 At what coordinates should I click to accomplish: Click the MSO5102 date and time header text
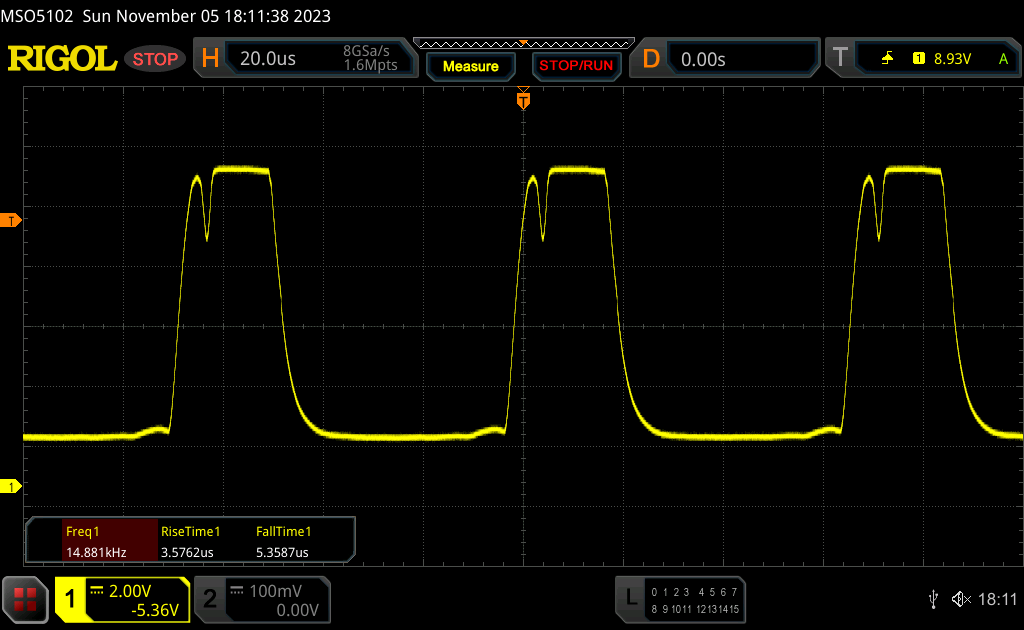(166, 16)
